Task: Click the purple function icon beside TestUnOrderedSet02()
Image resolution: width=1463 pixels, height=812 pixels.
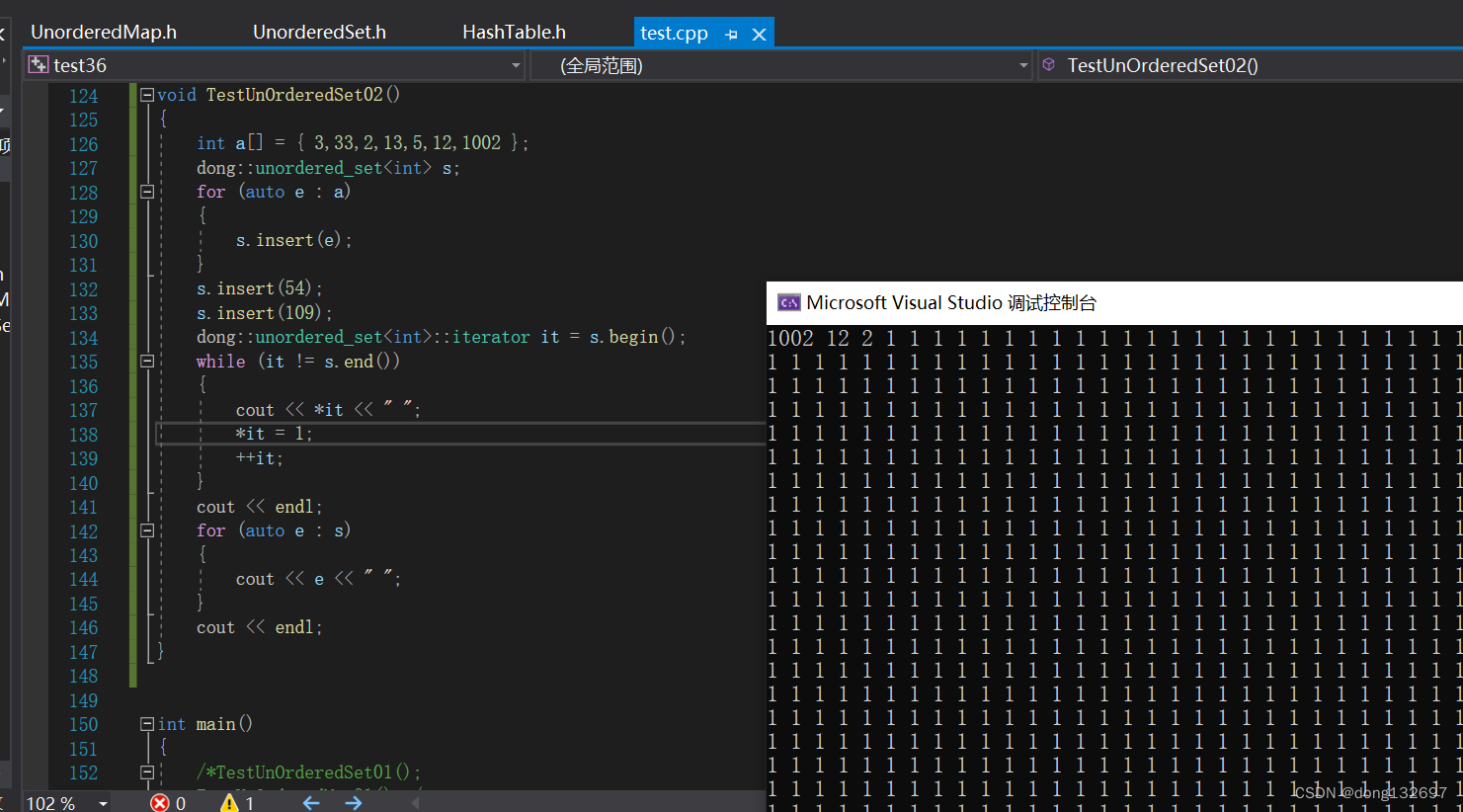Action: tap(1049, 65)
